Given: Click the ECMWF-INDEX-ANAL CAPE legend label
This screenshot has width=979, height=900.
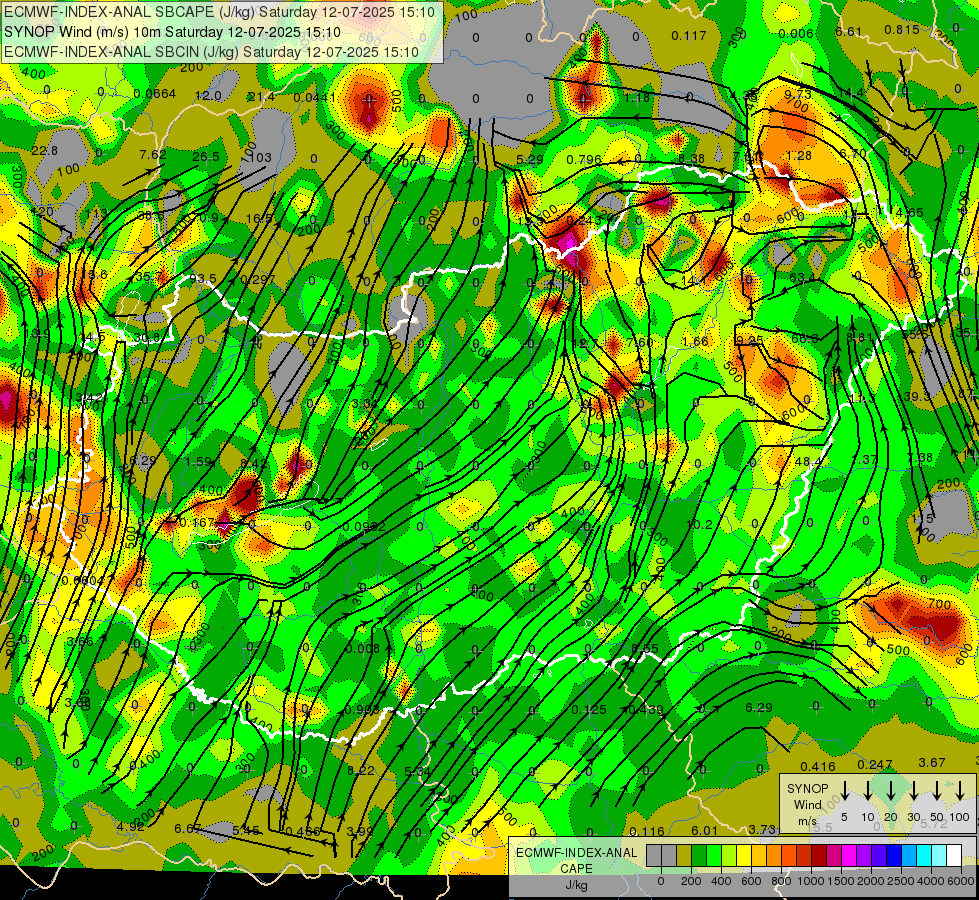Looking at the screenshot, I should [x=576, y=860].
